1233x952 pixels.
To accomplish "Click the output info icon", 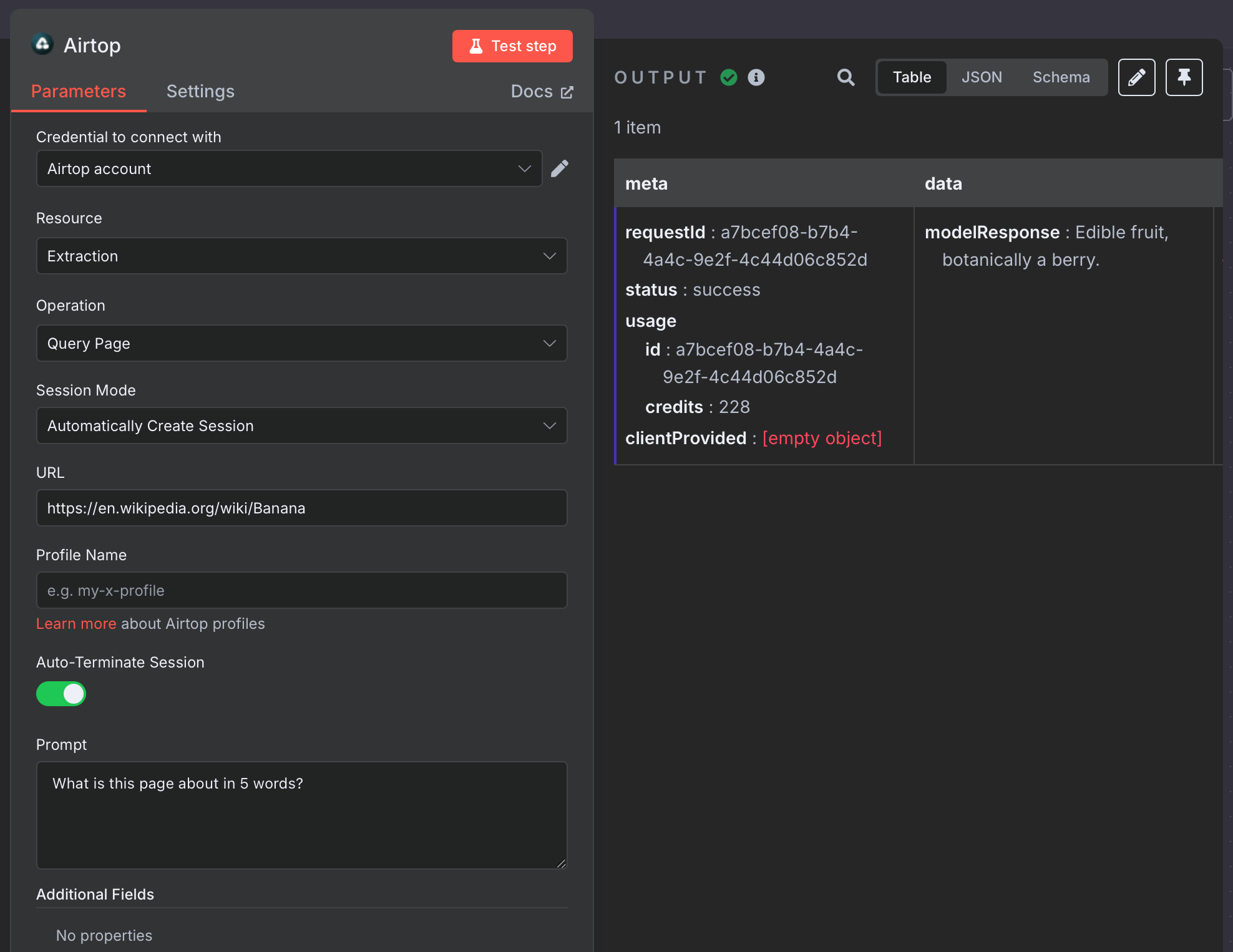I will [756, 77].
